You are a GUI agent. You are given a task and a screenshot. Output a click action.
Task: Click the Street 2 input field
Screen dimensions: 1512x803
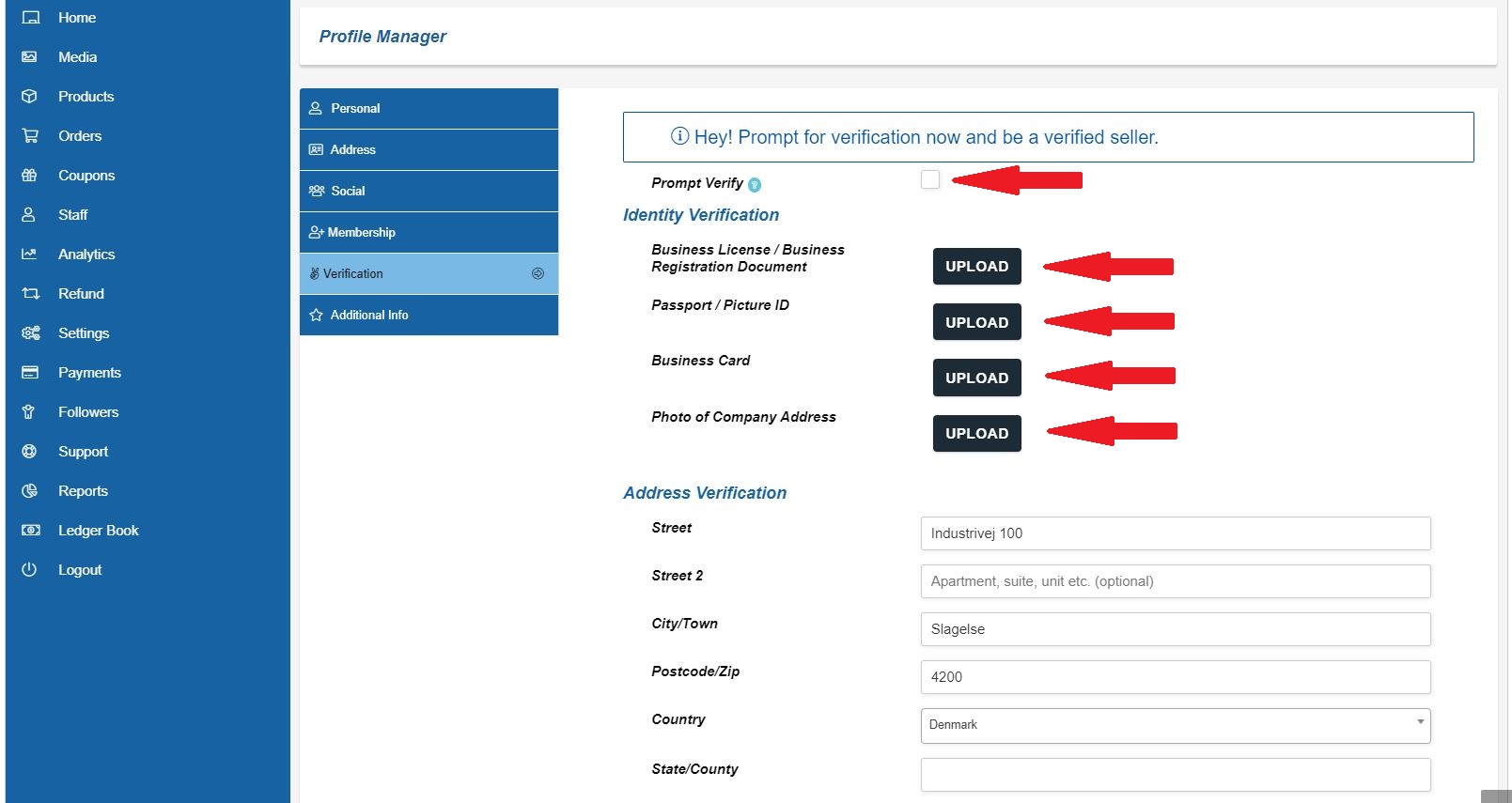click(x=1175, y=581)
